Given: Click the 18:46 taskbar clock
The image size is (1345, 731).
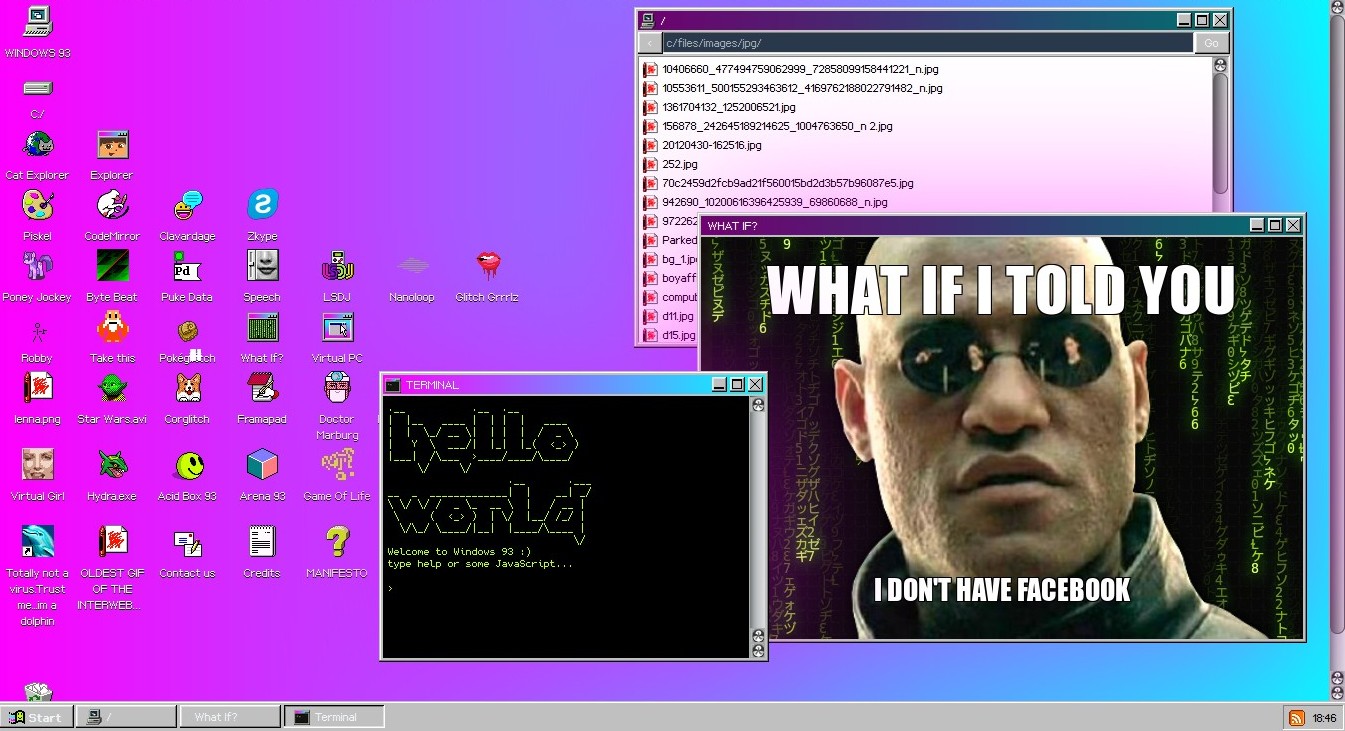Looking at the screenshot, I should coord(1324,718).
